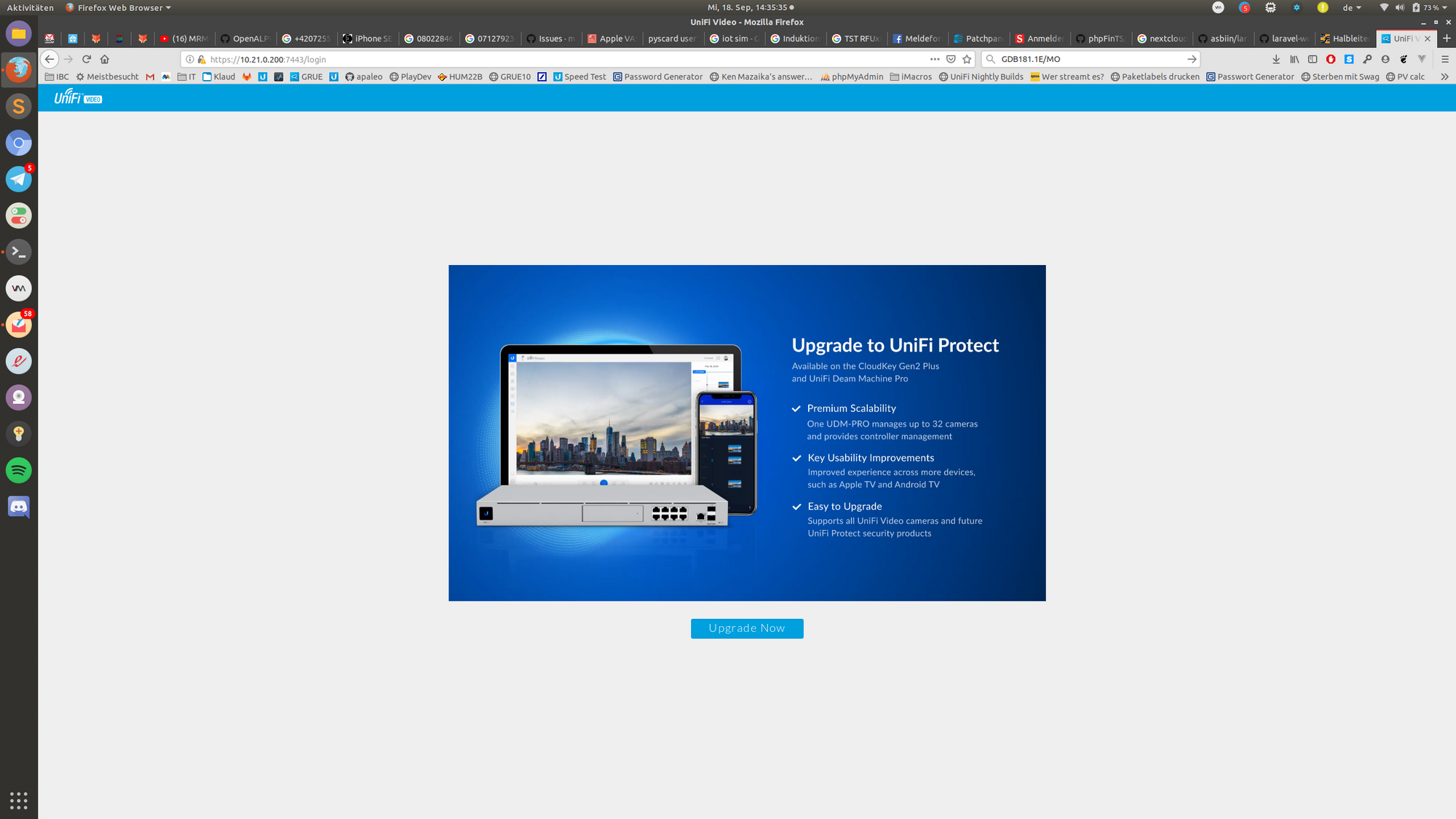Click the UniFi Video logo
The height and width of the screenshot is (819, 1456).
coord(78,98)
